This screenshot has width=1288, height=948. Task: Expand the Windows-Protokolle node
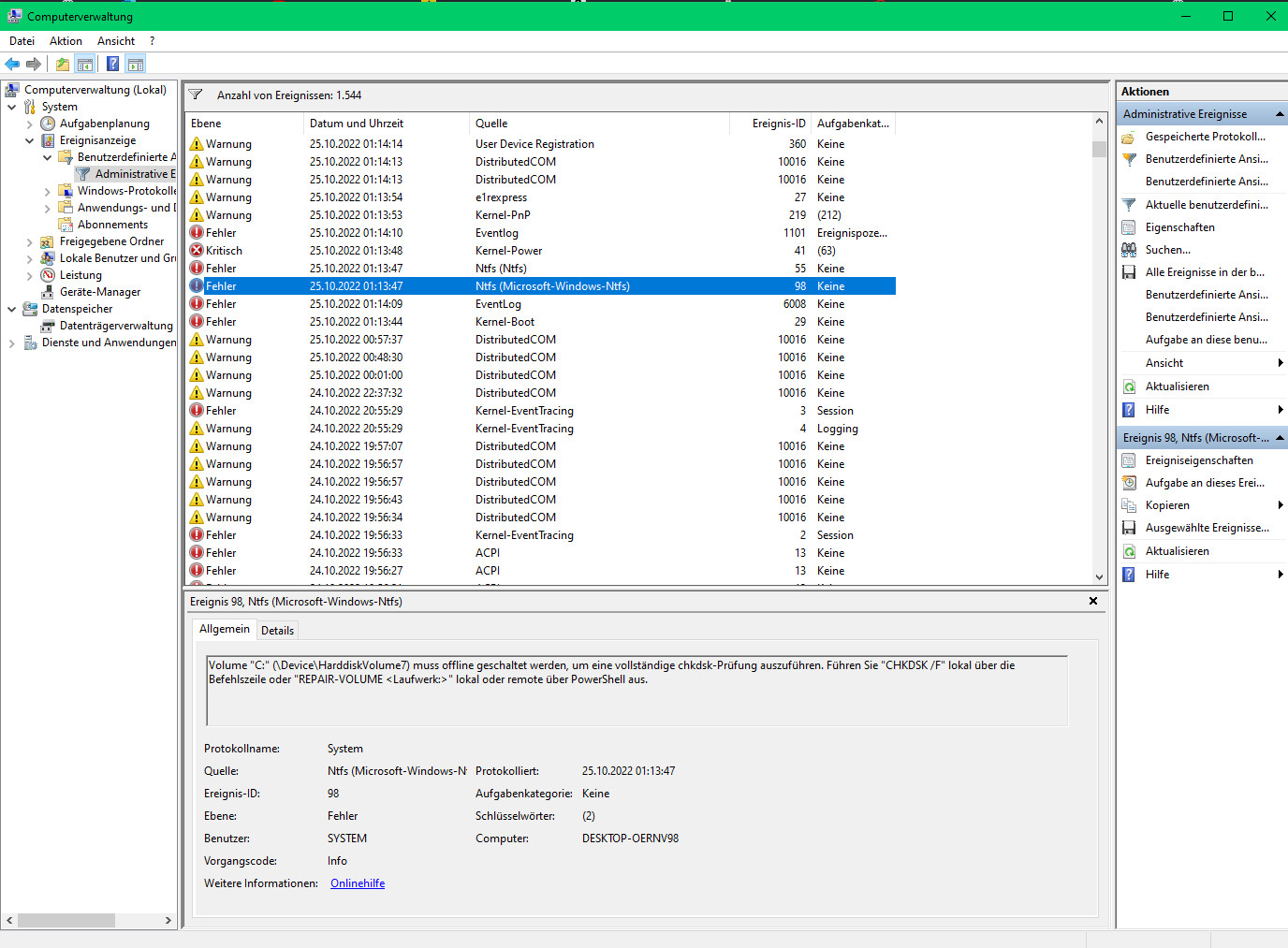point(47,192)
